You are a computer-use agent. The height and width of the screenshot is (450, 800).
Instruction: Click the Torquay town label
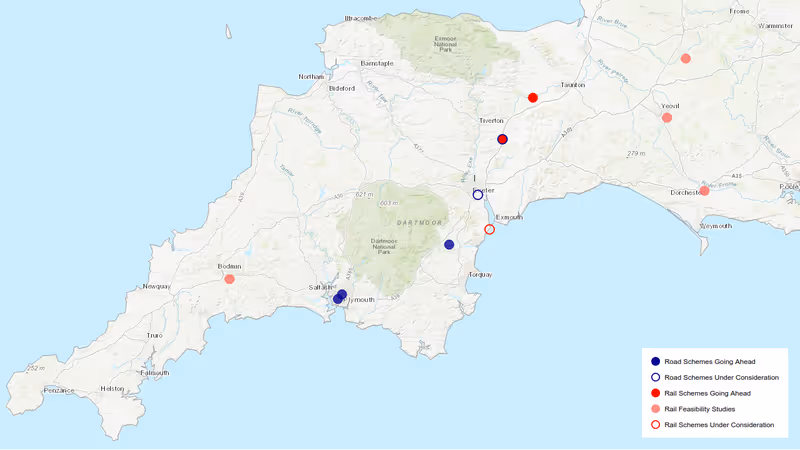(x=481, y=275)
